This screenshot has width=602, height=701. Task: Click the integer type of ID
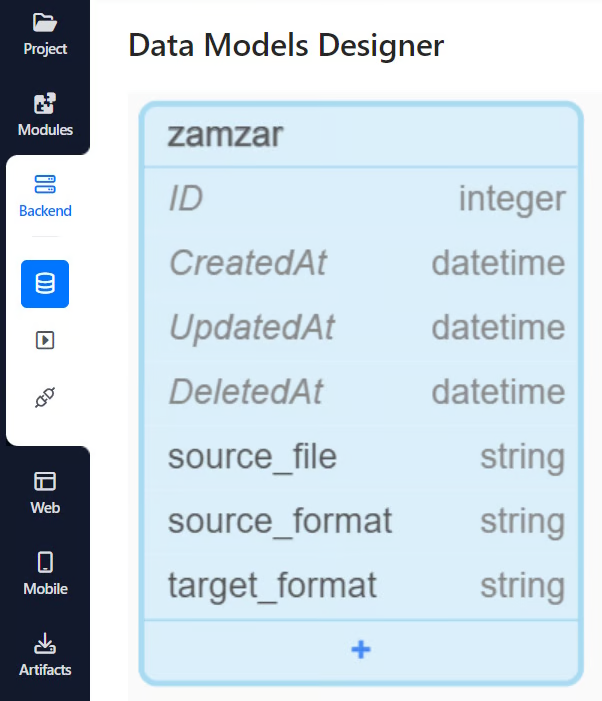point(512,199)
